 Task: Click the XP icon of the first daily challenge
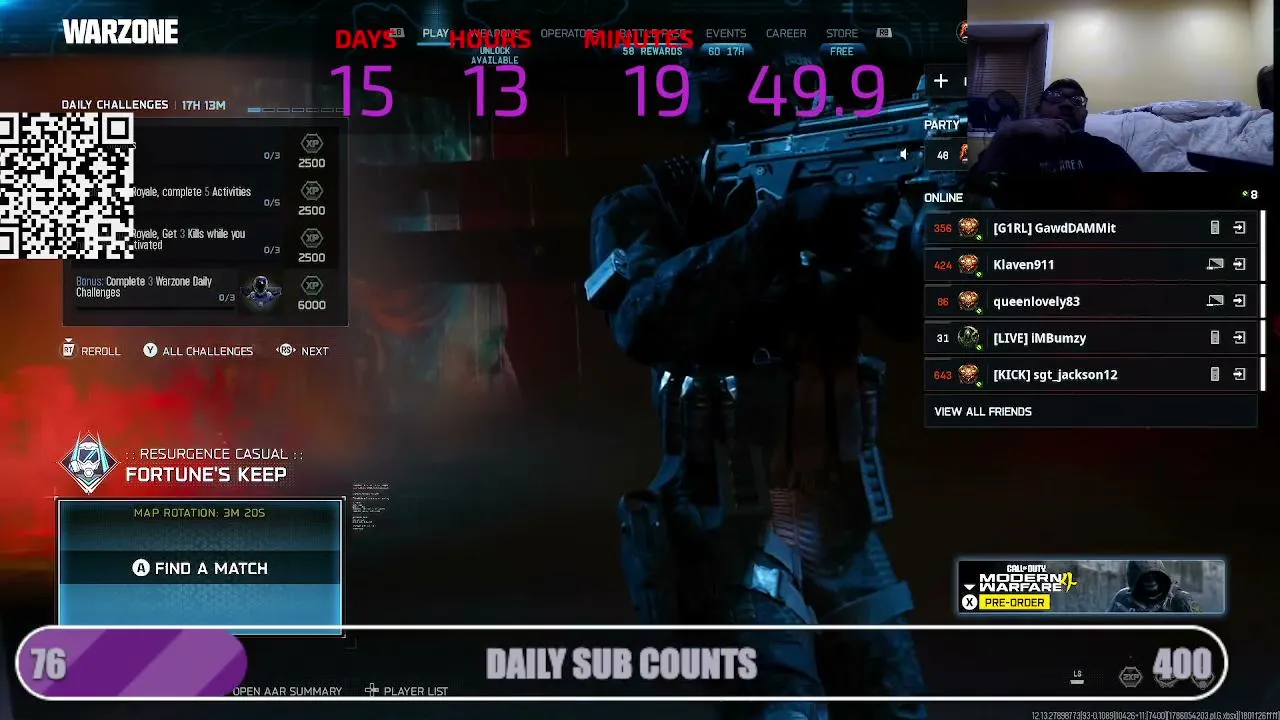[312, 143]
